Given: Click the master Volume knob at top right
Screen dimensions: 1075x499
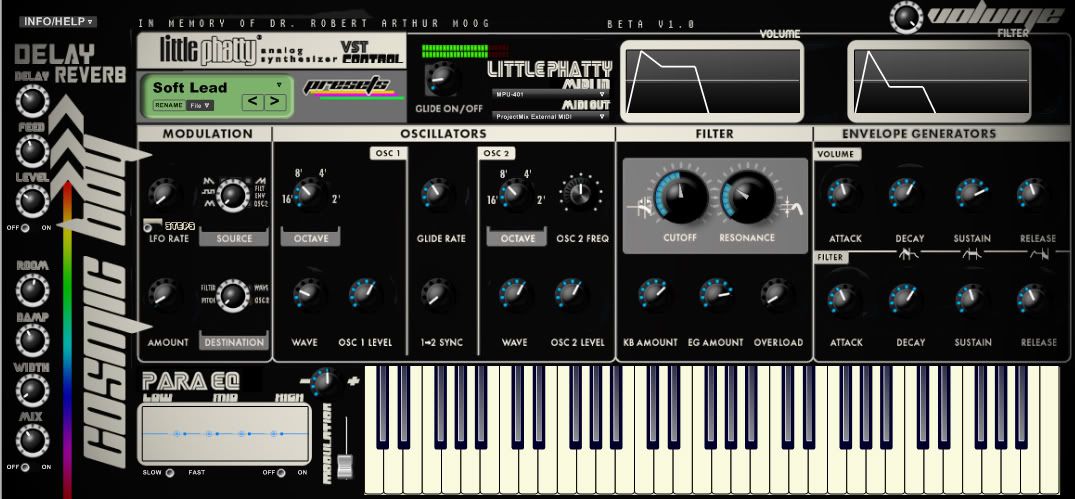Looking at the screenshot, I should [906, 16].
